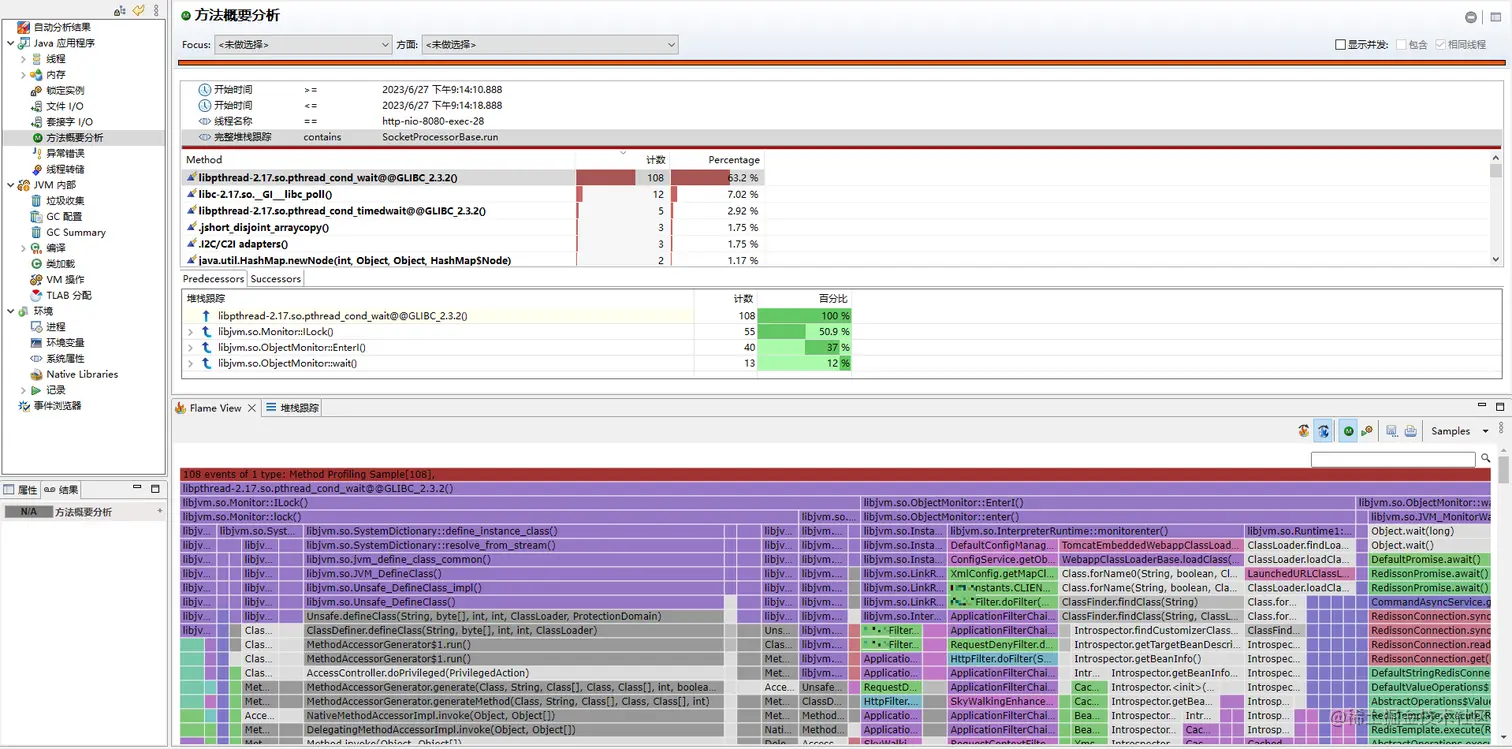Open the Focus dropdown
The width and height of the screenshot is (1512, 749).
pos(303,45)
